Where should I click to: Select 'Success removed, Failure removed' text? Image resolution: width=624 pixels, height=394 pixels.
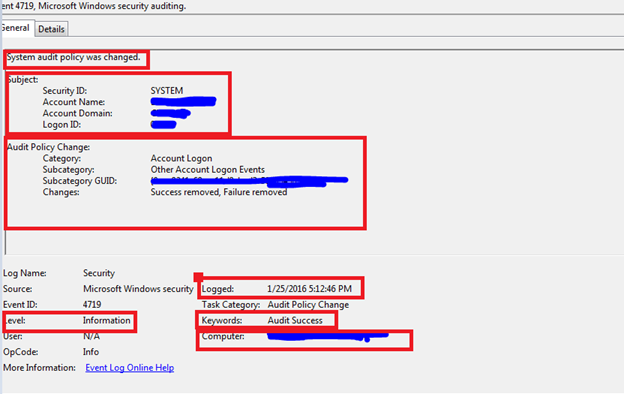coord(218,192)
